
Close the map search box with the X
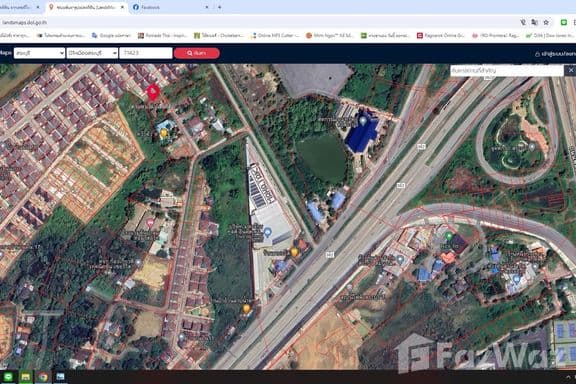click(571, 70)
